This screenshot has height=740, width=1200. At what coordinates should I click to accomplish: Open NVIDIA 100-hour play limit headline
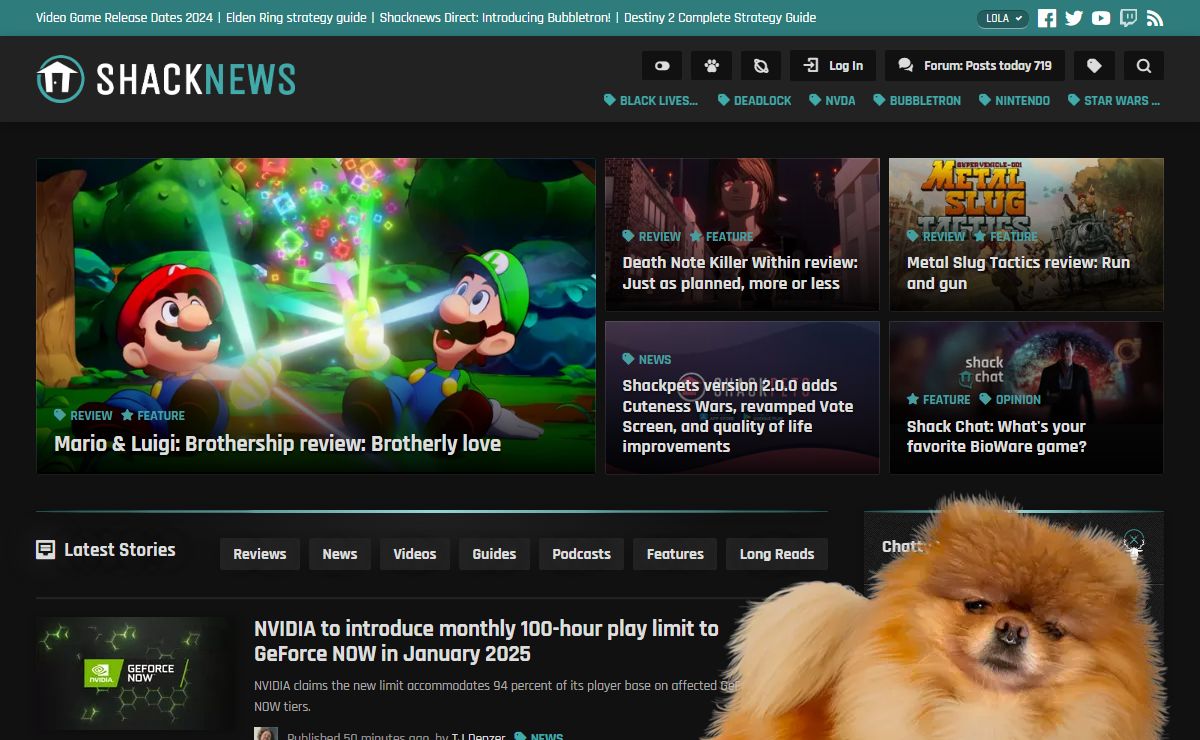[x=486, y=641]
